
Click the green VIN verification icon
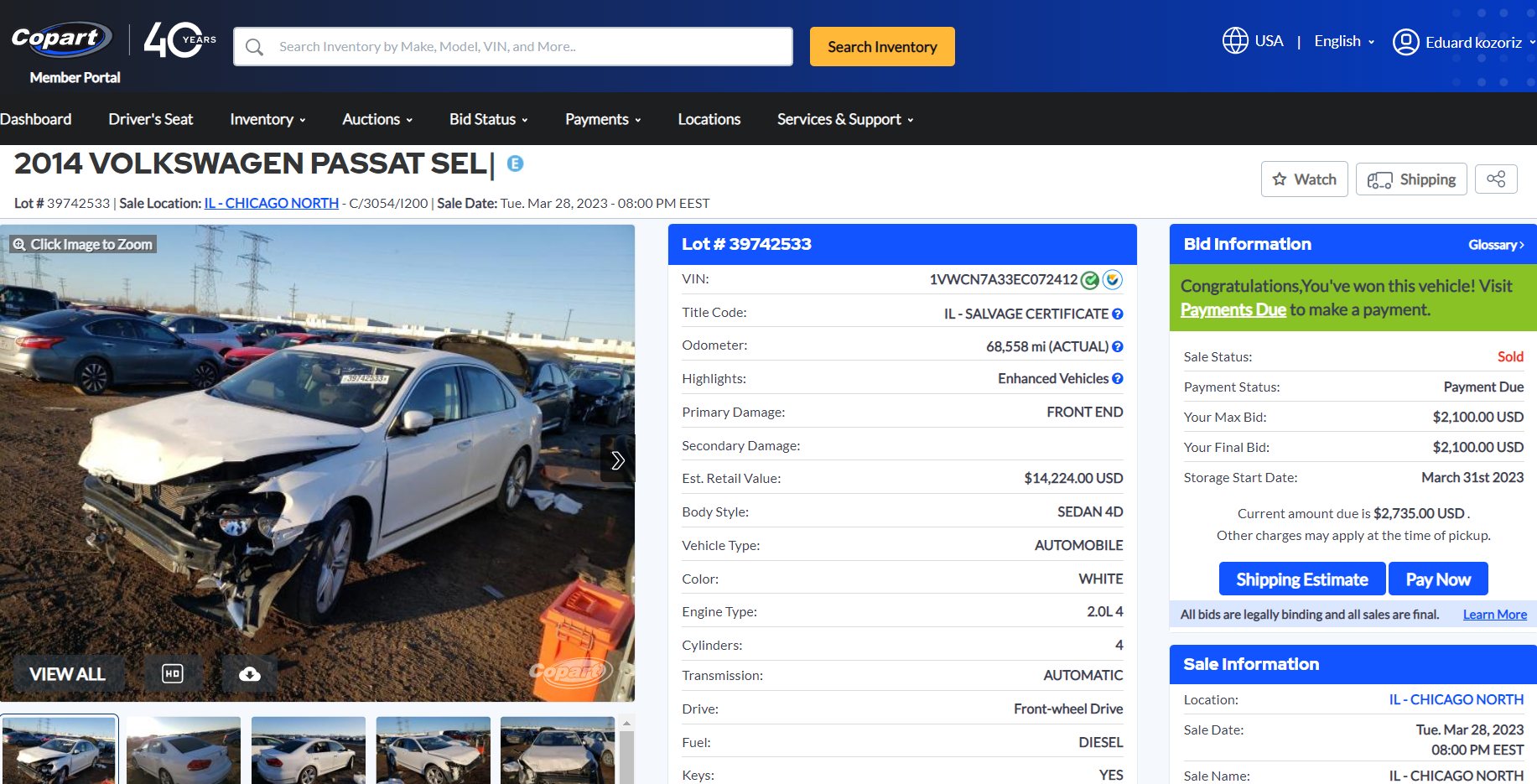1090,280
